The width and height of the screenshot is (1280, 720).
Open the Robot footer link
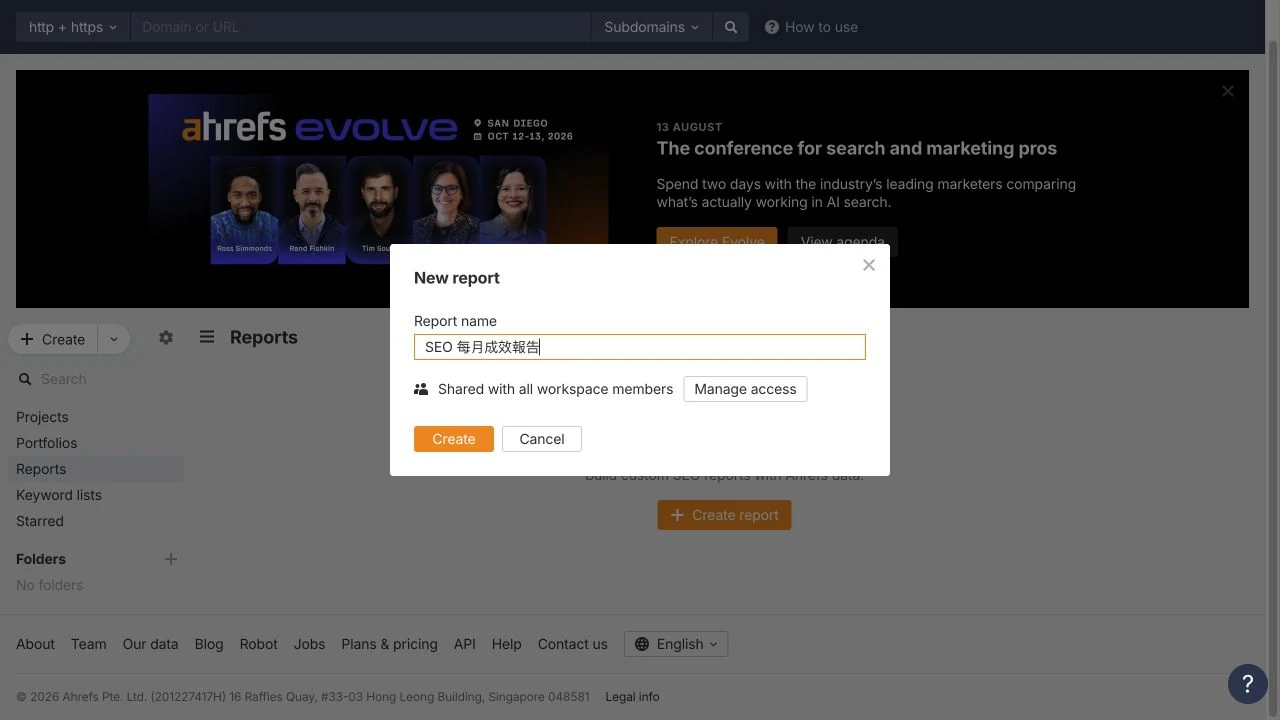pos(258,644)
